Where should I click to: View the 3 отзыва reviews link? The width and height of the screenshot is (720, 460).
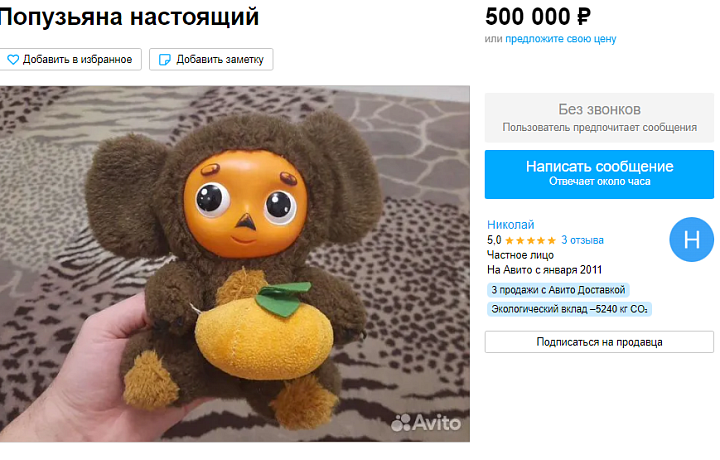coord(582,240)
